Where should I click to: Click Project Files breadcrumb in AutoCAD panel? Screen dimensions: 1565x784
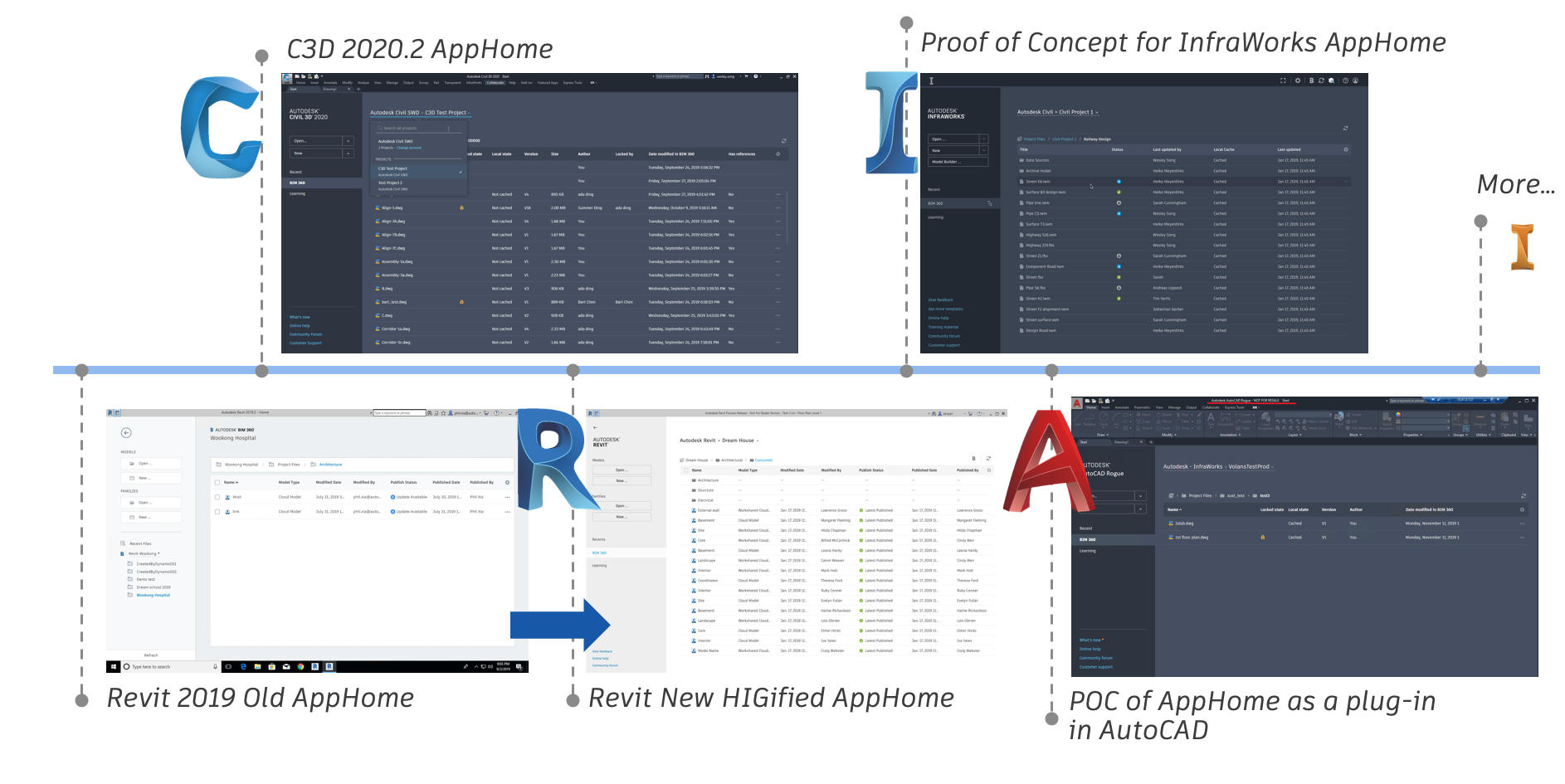pyautogui.click(x=1200, y=495)
